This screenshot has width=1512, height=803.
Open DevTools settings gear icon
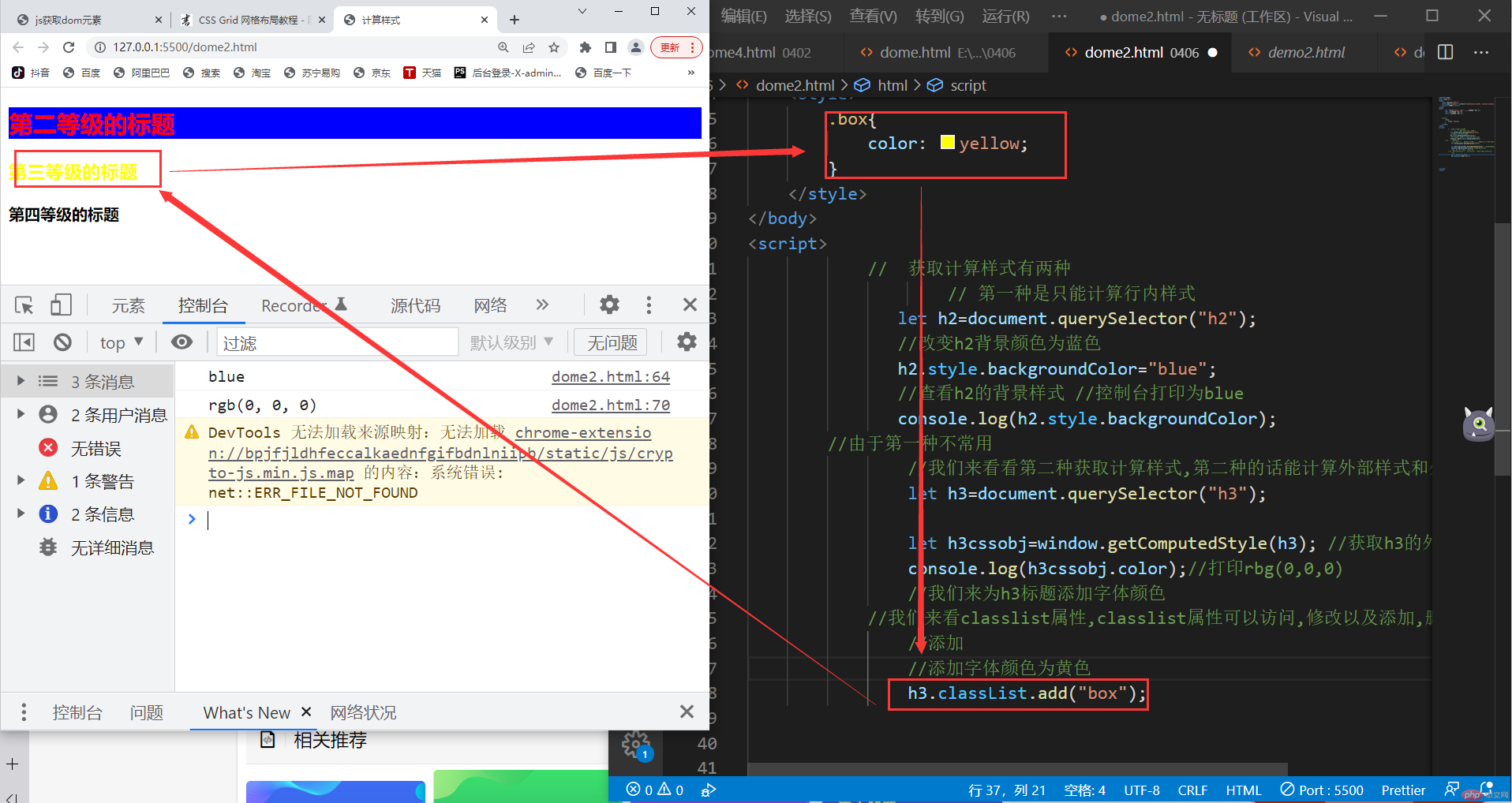[x=609, y=305]
